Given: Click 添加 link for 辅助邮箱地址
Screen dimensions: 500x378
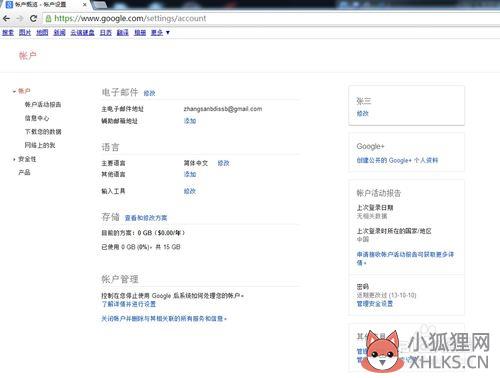Looking at the screenshot, I should (x=190, y=121).
